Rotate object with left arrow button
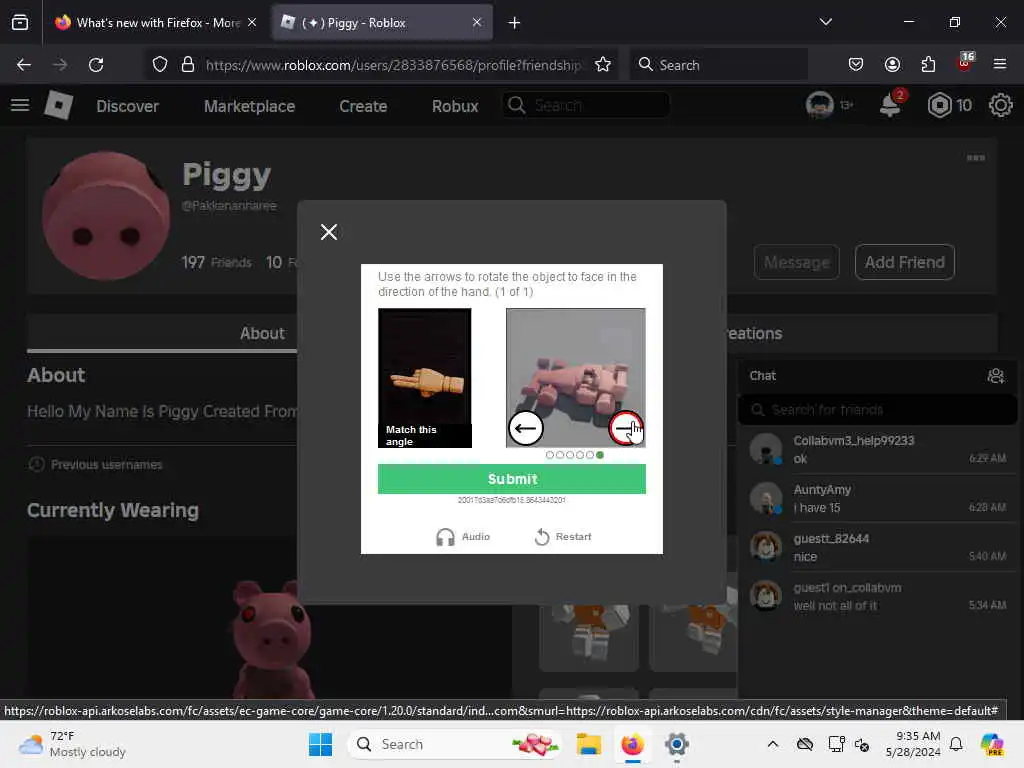 (x=526, y=428)
